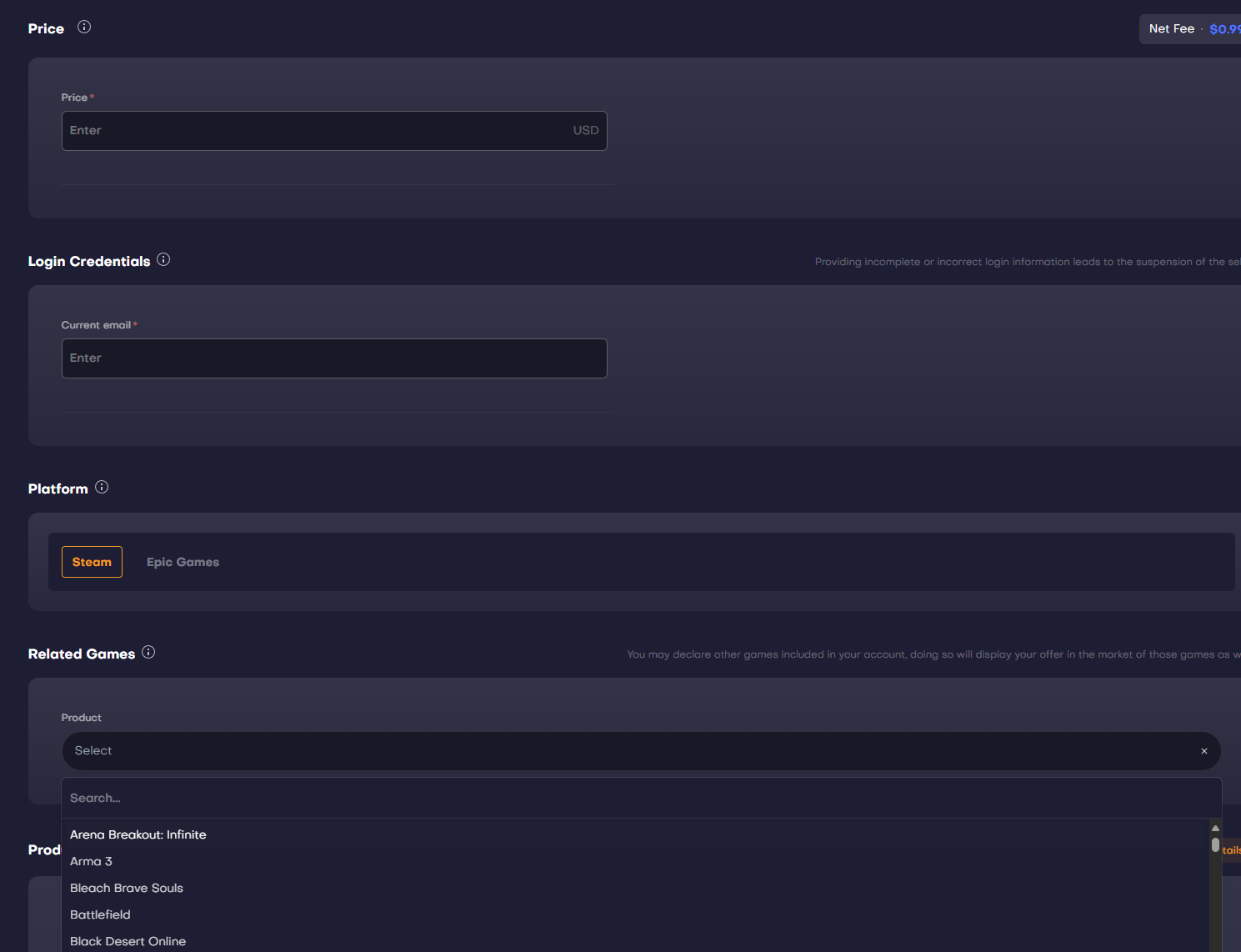
Task: Select Steam as the platform
Action: click(x=92, y=562)
